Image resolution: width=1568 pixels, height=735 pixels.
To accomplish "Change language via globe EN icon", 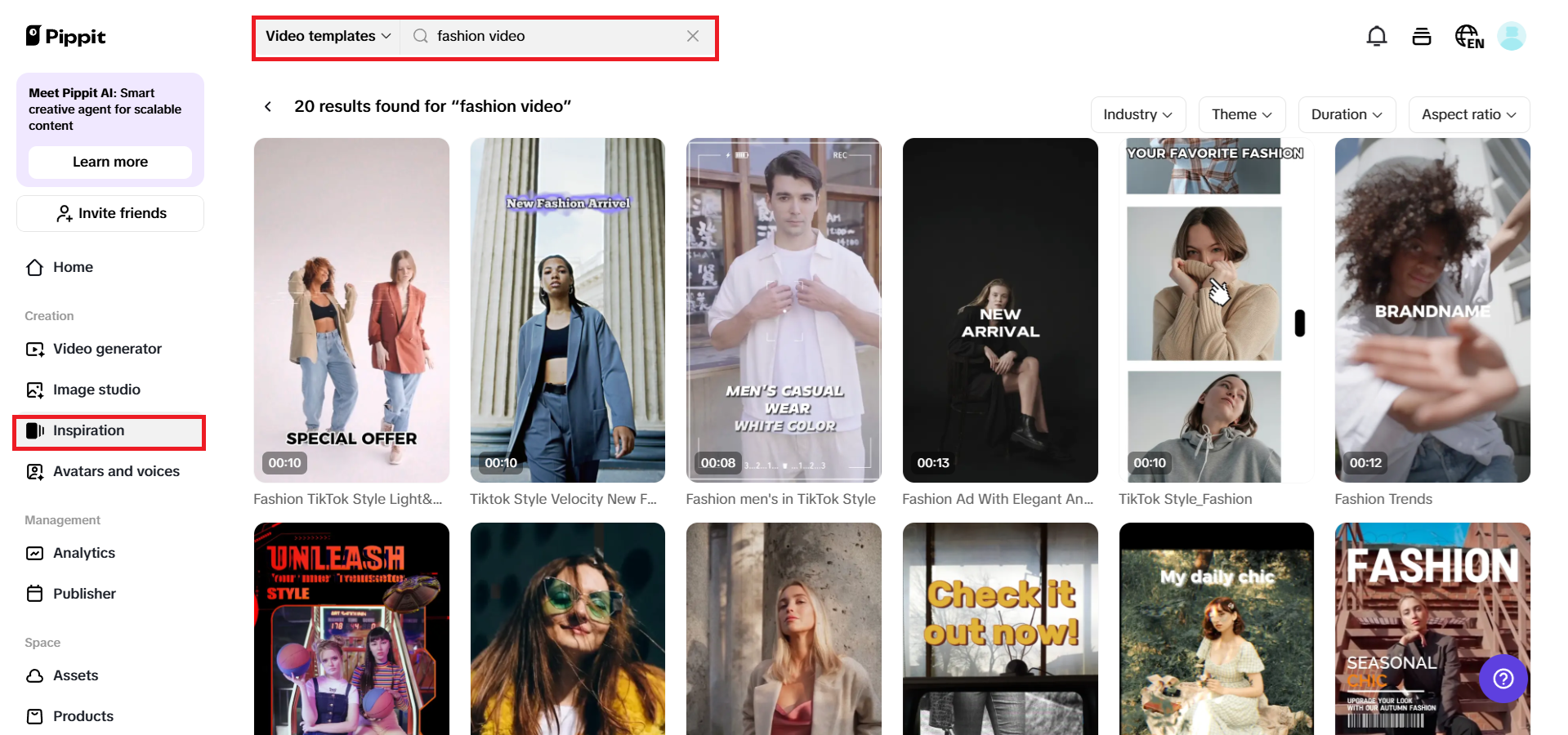I will pyautogui.click(x=1469, y=37).
